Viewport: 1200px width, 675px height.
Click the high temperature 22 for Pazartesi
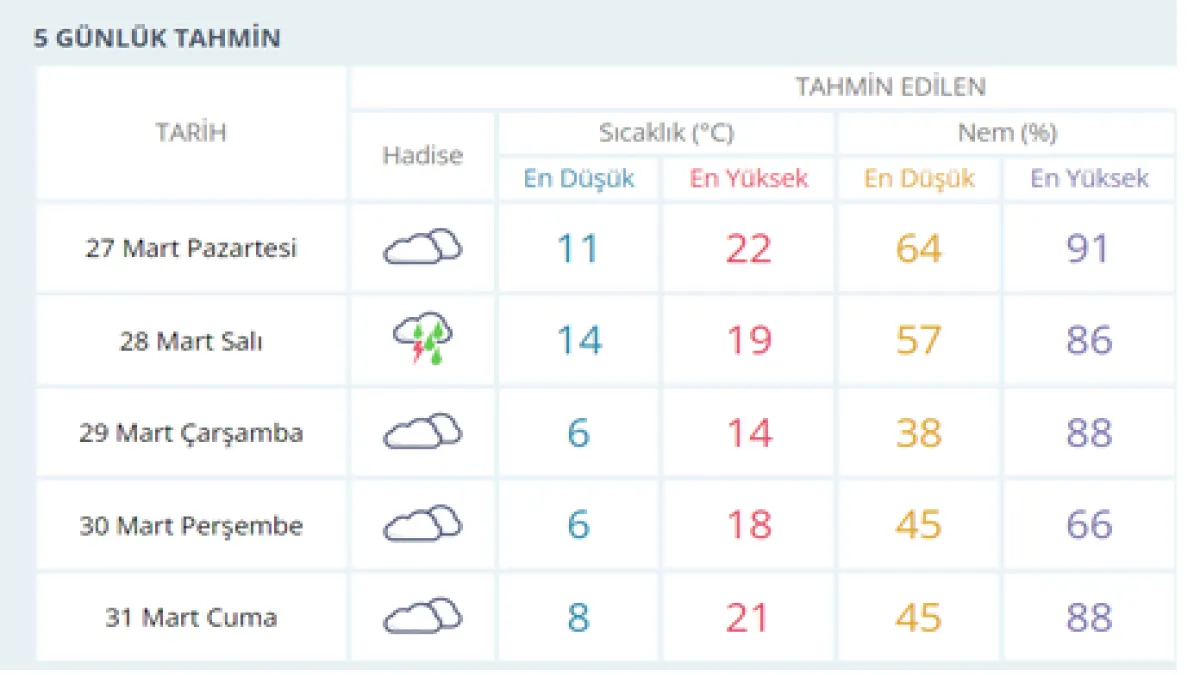[x=748, y=248]
